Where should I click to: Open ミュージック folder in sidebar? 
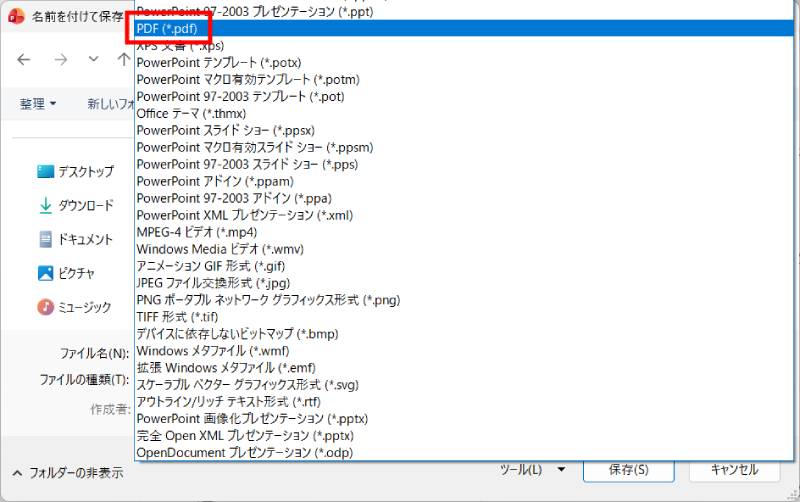74,307
